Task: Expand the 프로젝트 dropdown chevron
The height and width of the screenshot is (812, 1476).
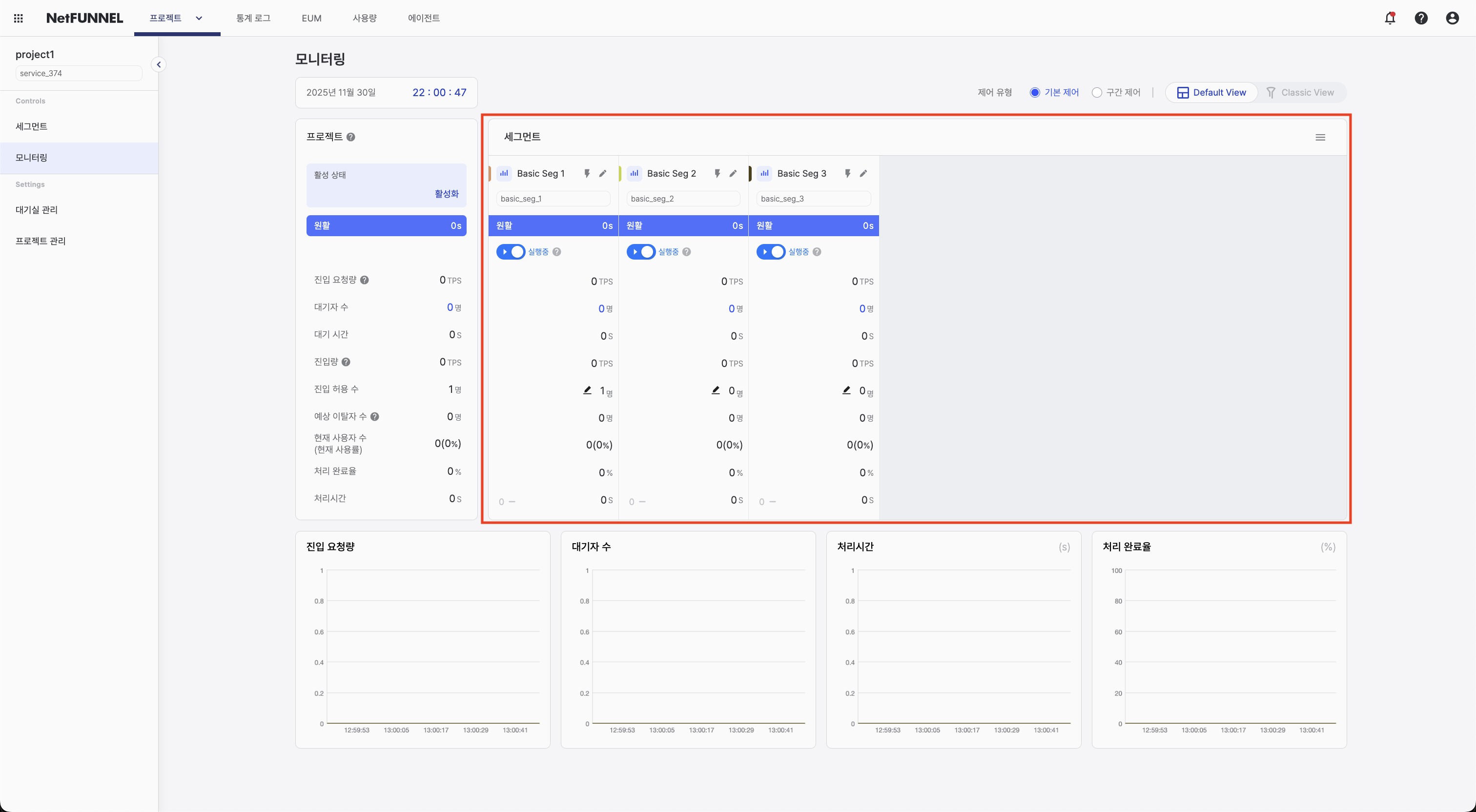Action: [199, 18]
